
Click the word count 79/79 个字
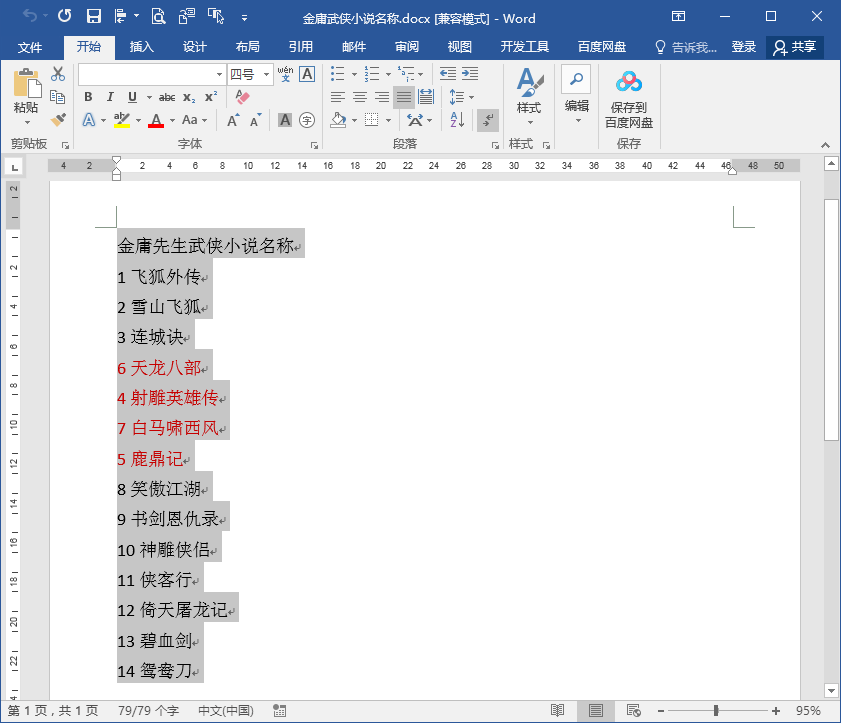coord(149,711)
